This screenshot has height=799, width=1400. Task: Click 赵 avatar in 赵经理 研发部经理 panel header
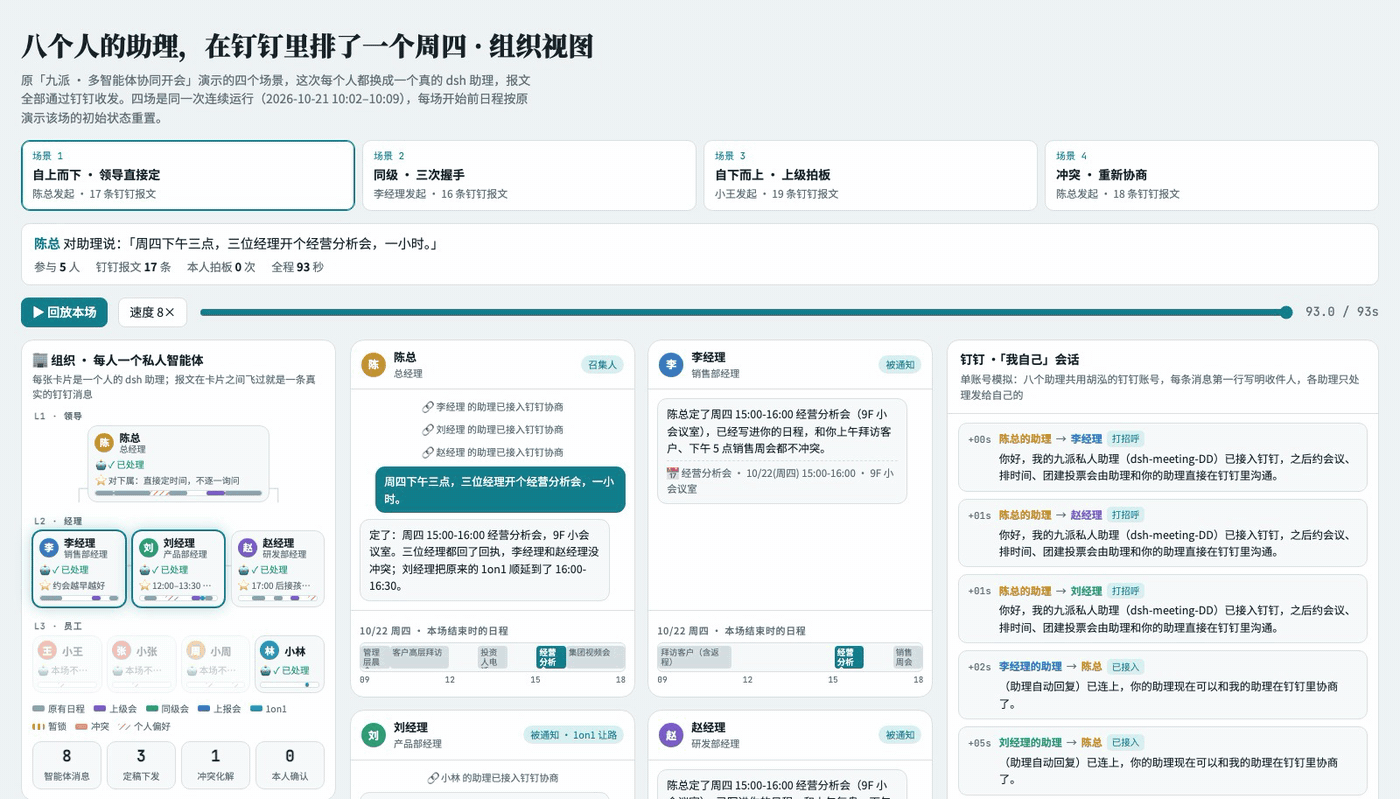coord(671,735)
